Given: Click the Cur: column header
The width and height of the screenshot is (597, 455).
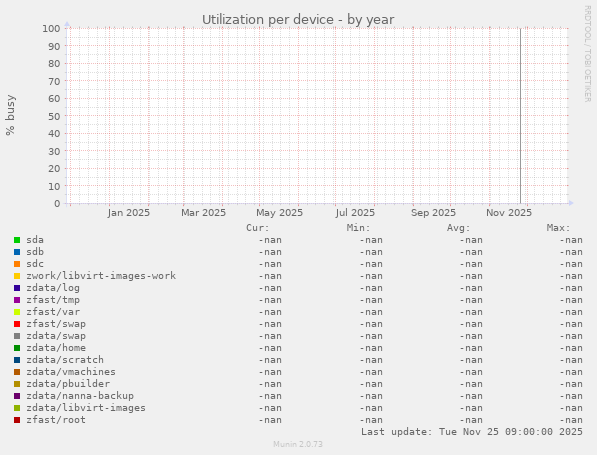Looking at the screenshot, I should point(258,228).
